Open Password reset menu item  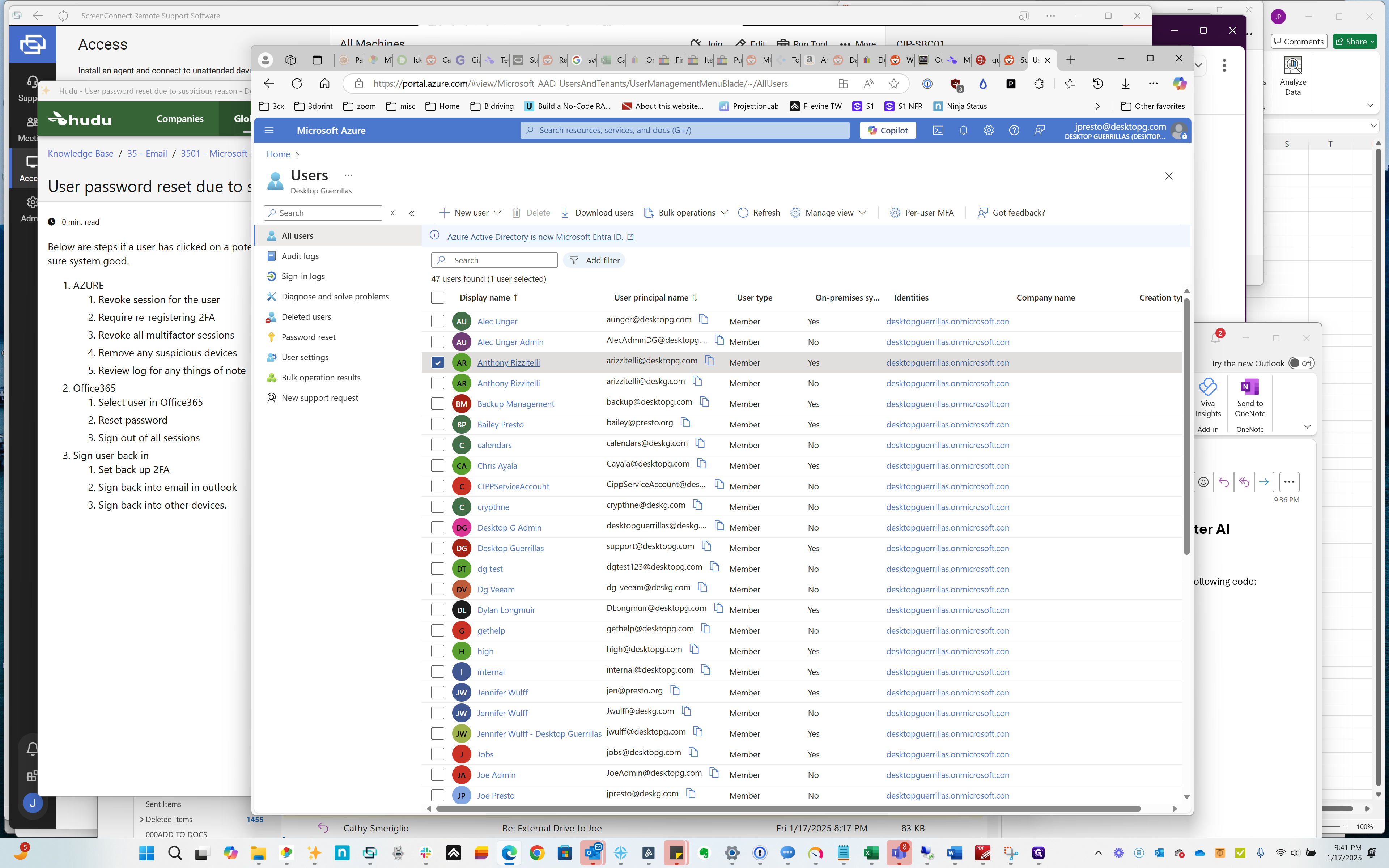(308, 337)
